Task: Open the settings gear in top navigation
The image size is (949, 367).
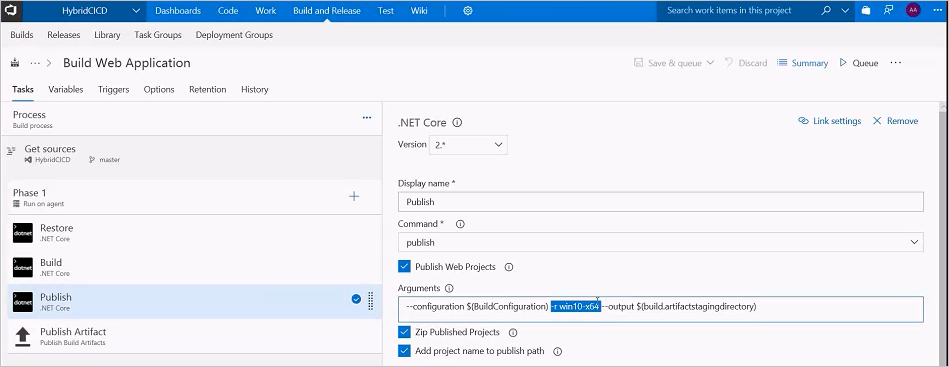Action: pos(468,11)
